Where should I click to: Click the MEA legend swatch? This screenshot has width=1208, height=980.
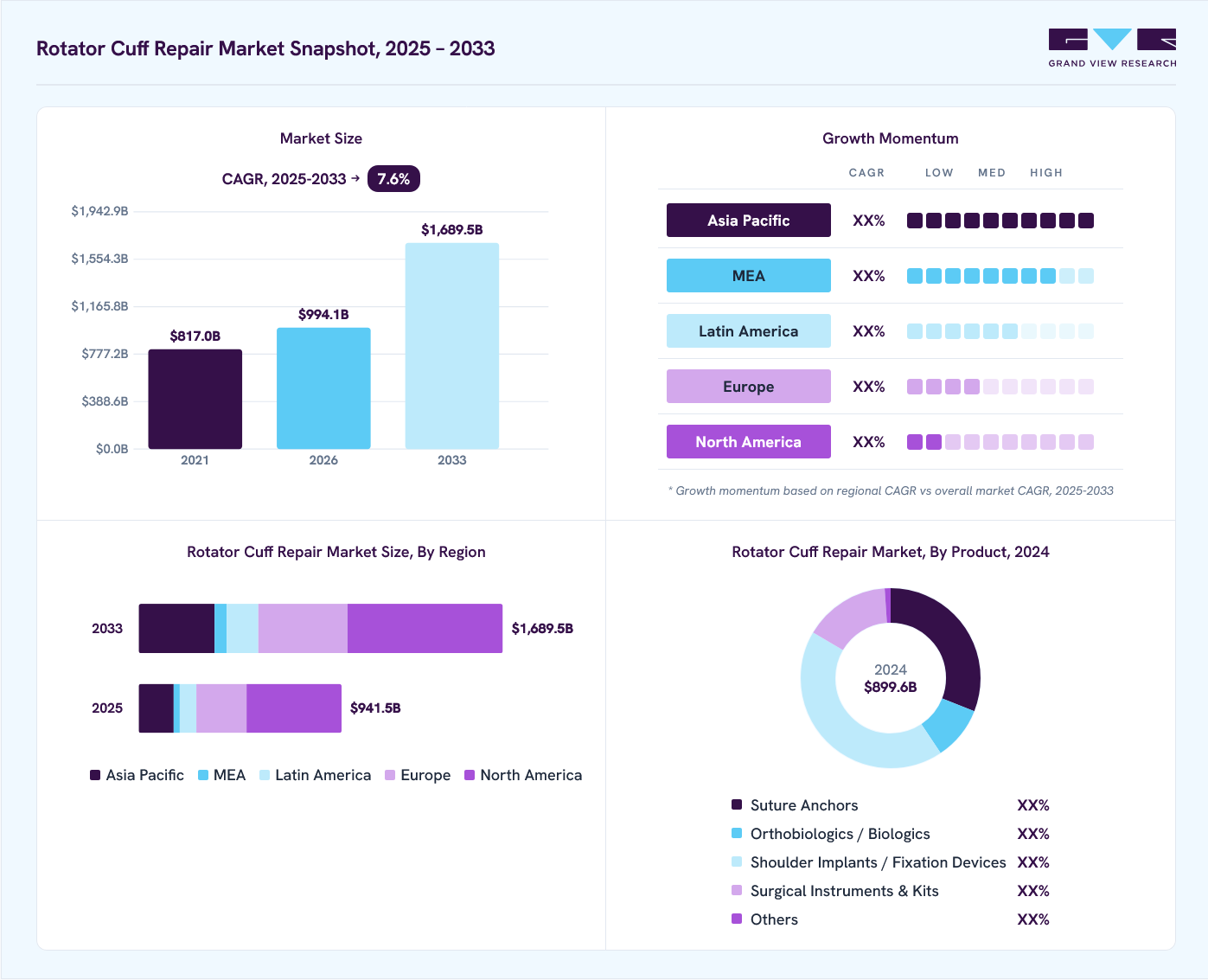pos(203,775)
